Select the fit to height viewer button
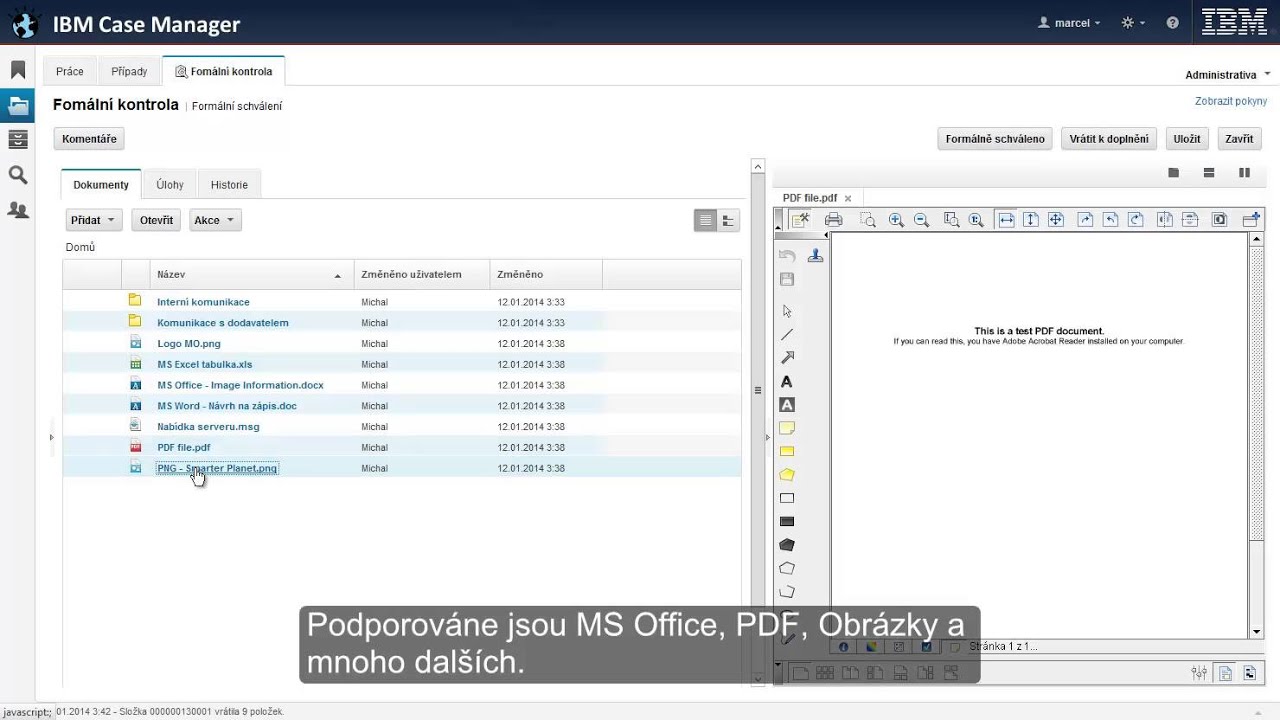 pyautogui.click(x=1031, y=220)
